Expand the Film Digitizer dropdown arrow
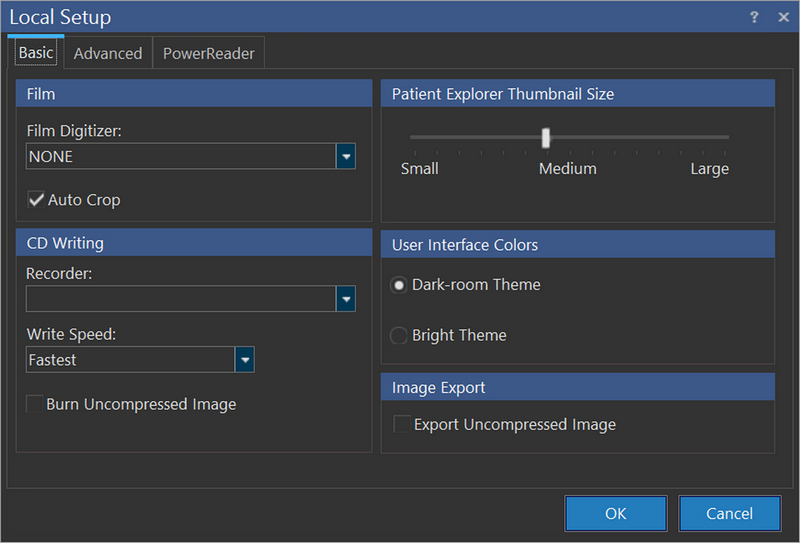The height and width of the screenshot is (543, 800). 345,157
